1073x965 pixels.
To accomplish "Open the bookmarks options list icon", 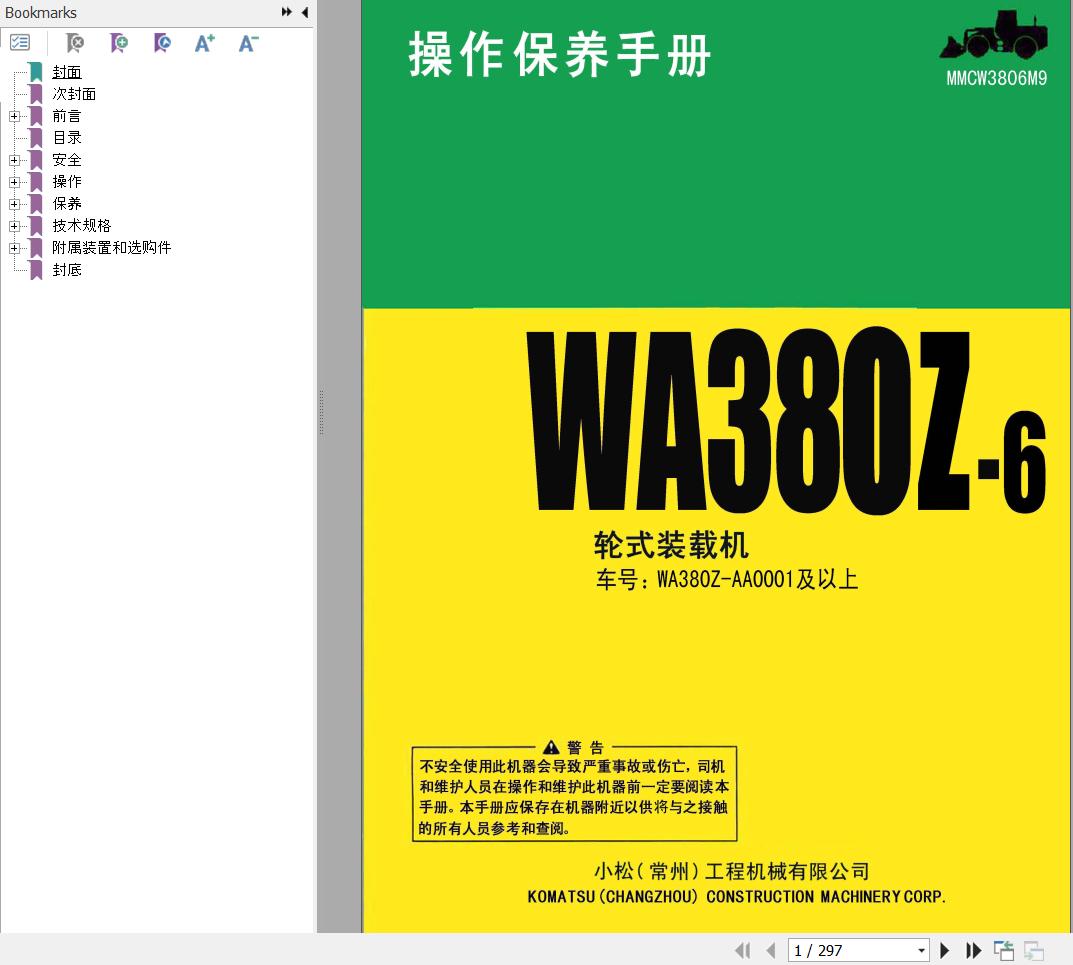I will coord(21,43).
